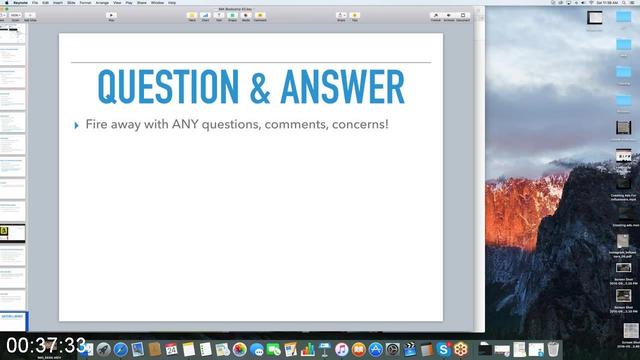The width and height of the screenshot is (640, 360).
Task: Open Launchpad from the Dock
Action: click(x=104, y=349)
